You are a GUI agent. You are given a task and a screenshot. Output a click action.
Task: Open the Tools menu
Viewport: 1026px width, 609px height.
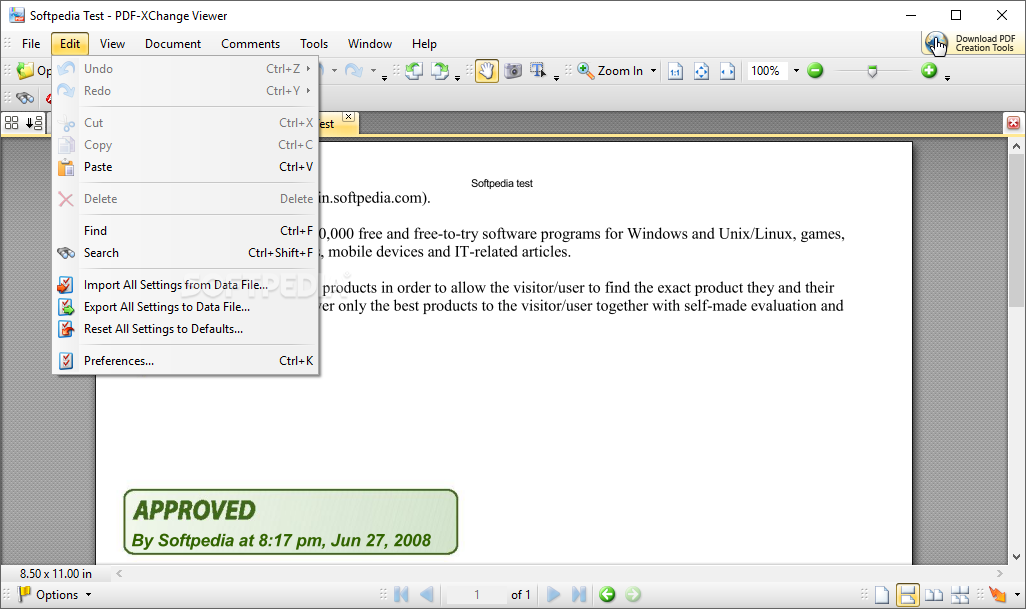click(313, 44)
